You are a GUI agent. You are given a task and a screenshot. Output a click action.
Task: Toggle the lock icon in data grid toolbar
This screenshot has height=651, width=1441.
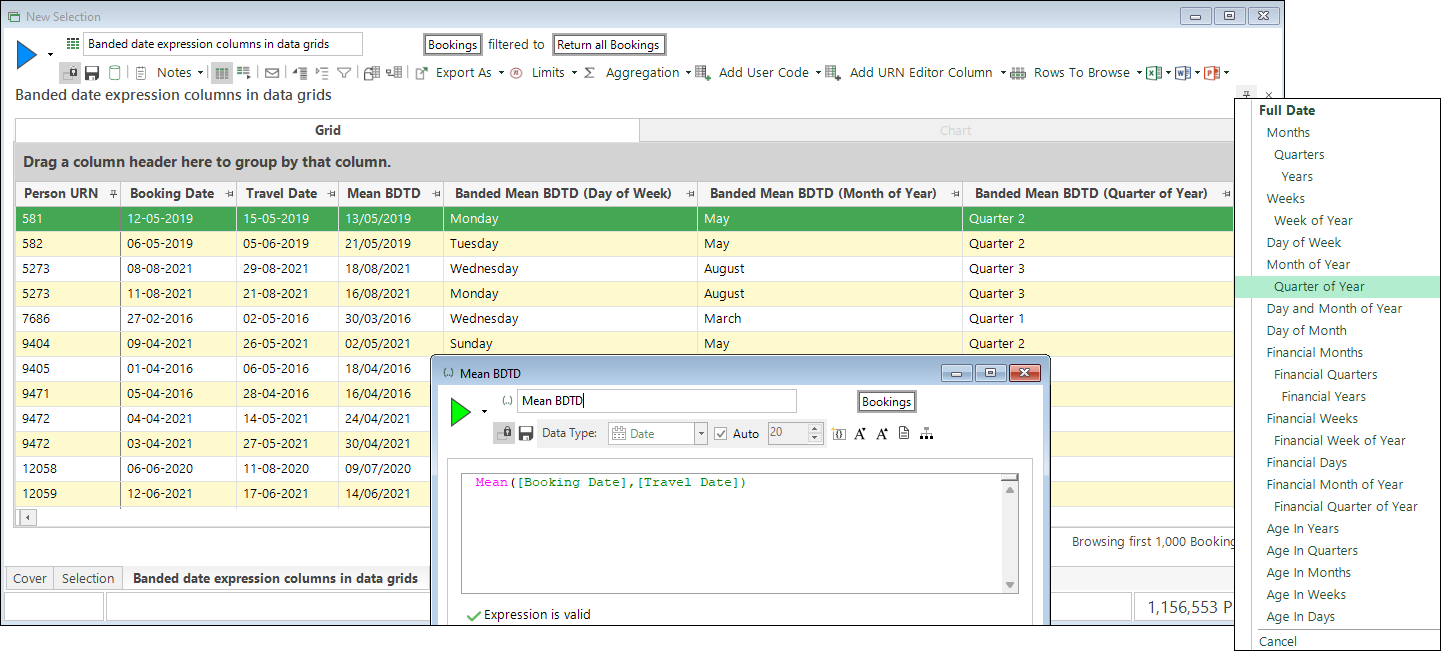(x=71, y=73)
